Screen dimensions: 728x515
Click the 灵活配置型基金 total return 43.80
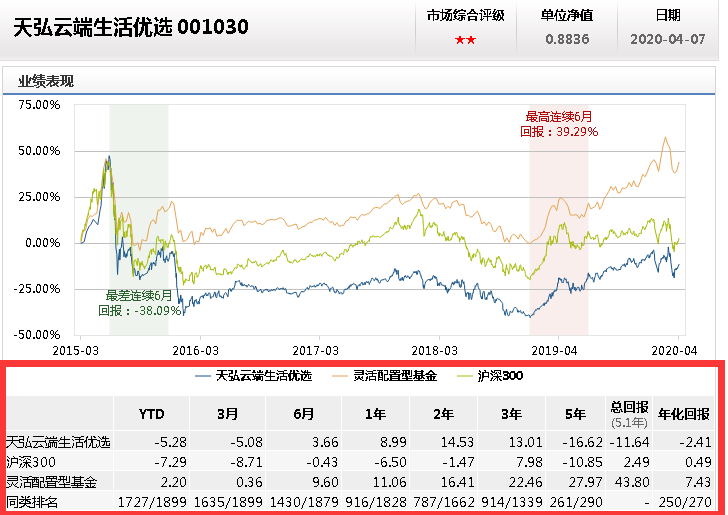coord(632,482)
